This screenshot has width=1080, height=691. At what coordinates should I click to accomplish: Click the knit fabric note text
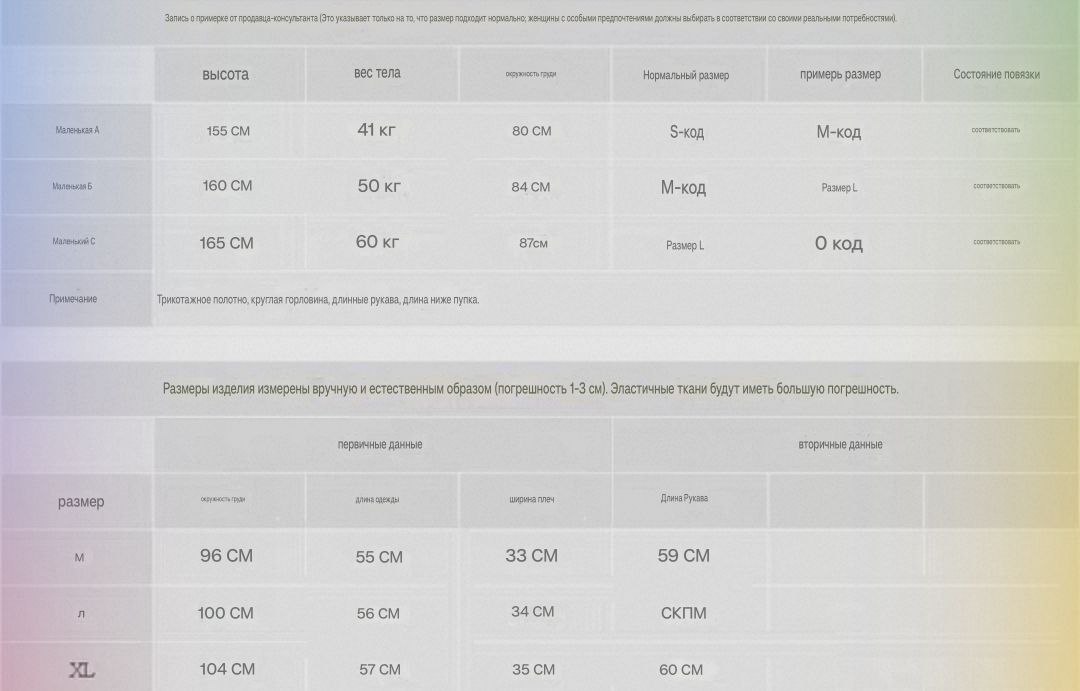click(x=318, y=300)
